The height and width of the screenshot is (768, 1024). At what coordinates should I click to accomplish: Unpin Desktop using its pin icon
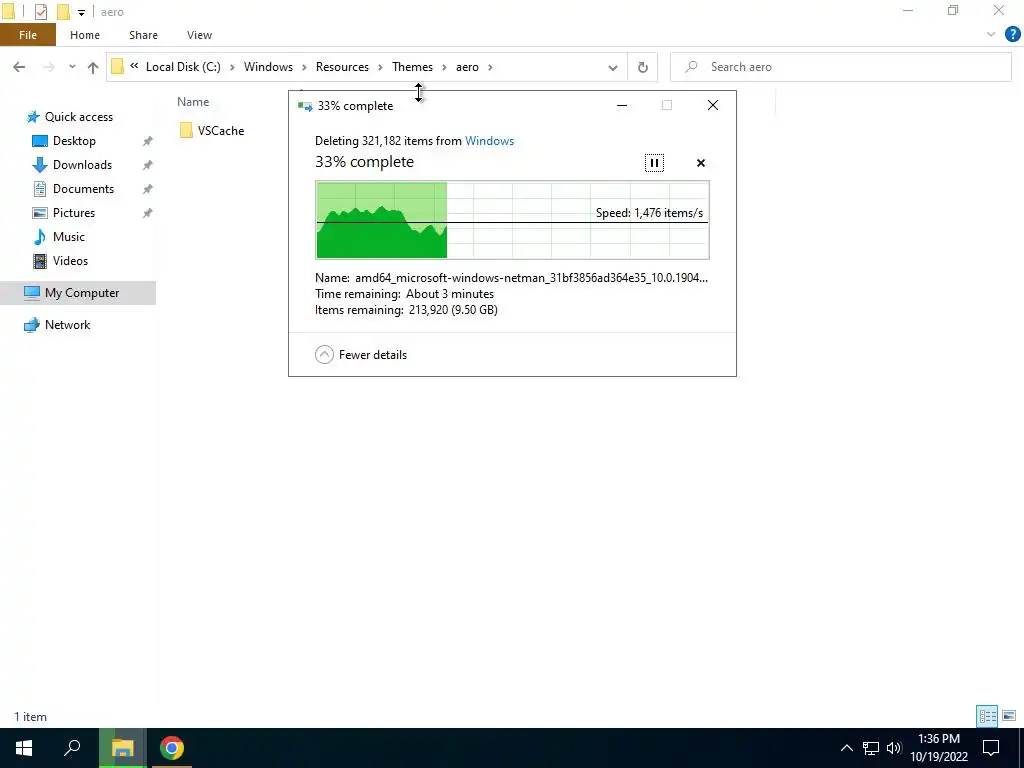click(x=148, y=141)
